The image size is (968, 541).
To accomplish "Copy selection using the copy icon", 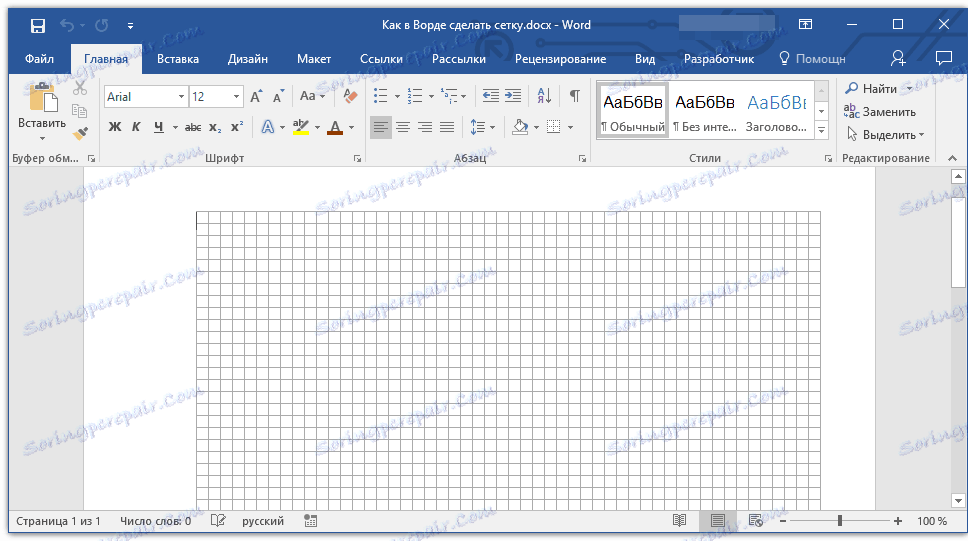I will click(x=80, y=111).
